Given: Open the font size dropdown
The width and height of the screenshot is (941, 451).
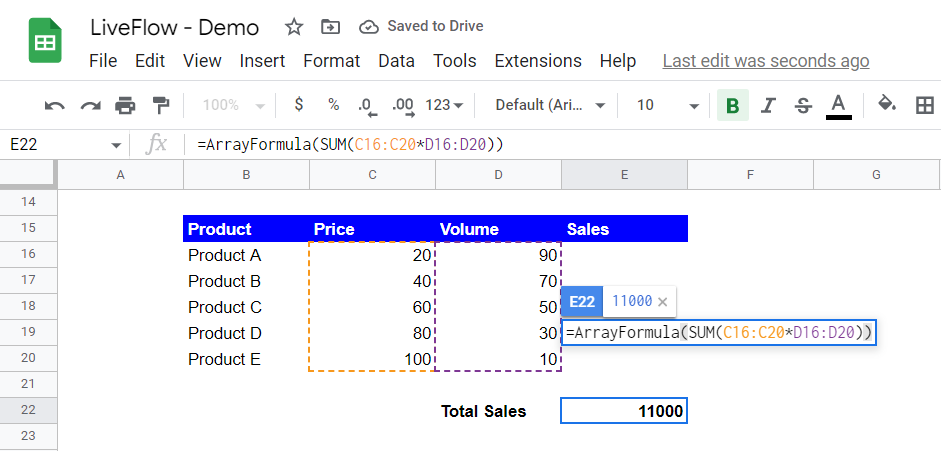Looking at the screenshot, I should (668, 105).
